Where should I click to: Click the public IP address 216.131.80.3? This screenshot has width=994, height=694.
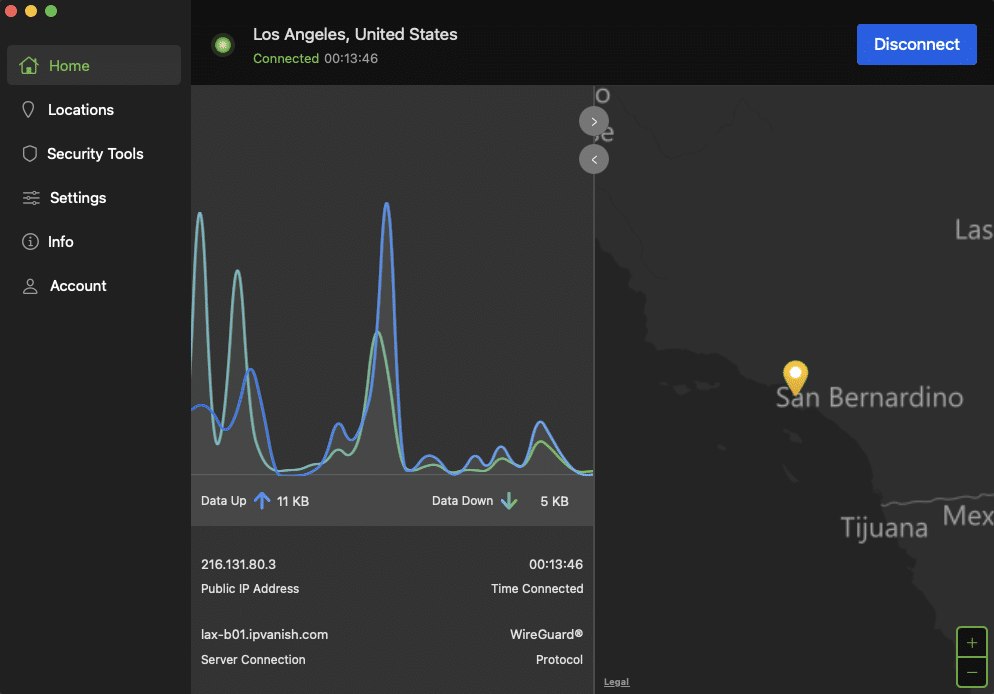point(238,565)
